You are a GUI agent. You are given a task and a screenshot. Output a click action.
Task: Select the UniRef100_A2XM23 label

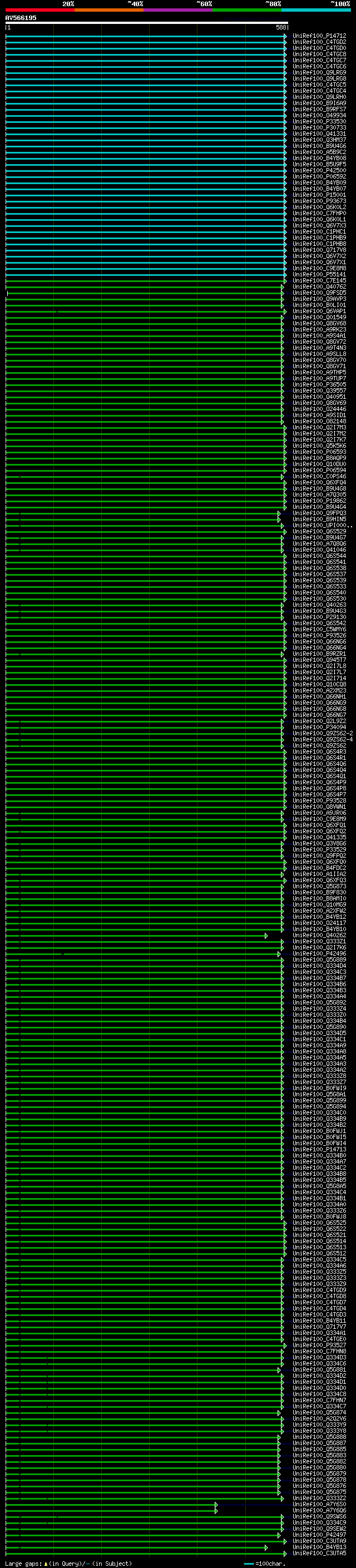319,691
